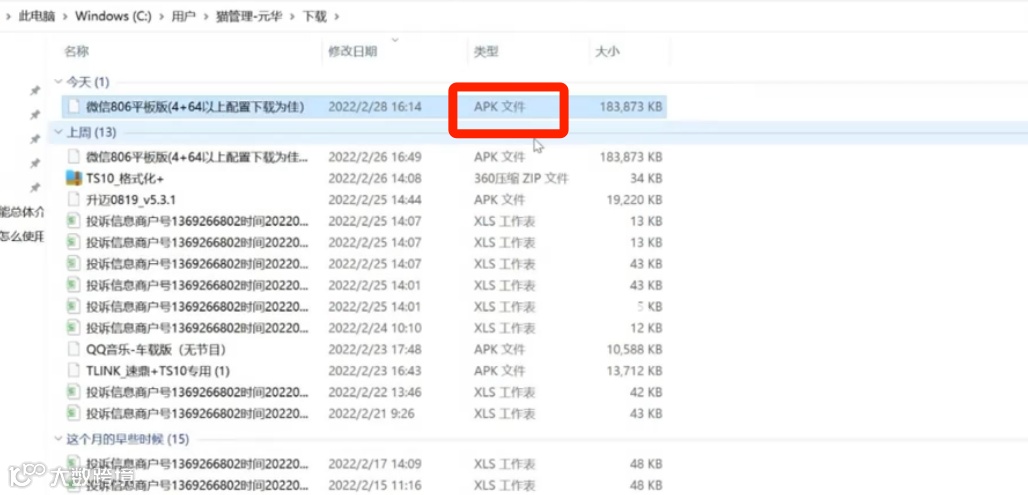Image resolution: width=1028 pixels, height=495 pixels.
Task: Select the 上周 (13) group header label
Action: tap(91, 132)
